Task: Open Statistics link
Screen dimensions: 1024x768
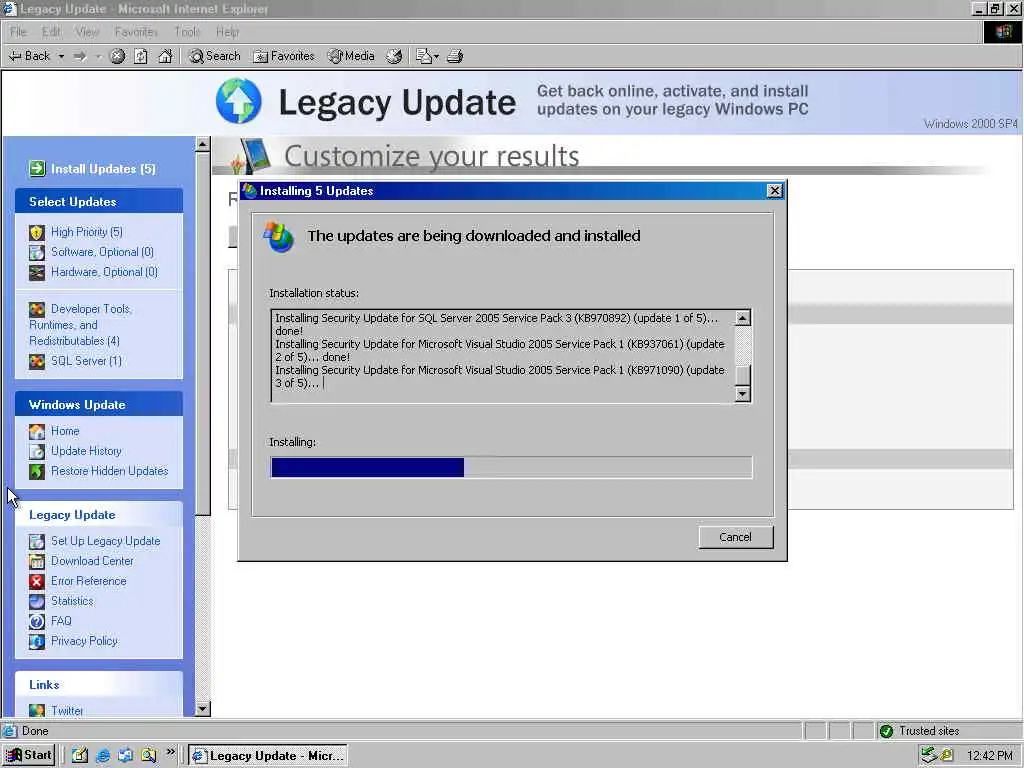Action: pyautogui.click(x=72, y=601)
